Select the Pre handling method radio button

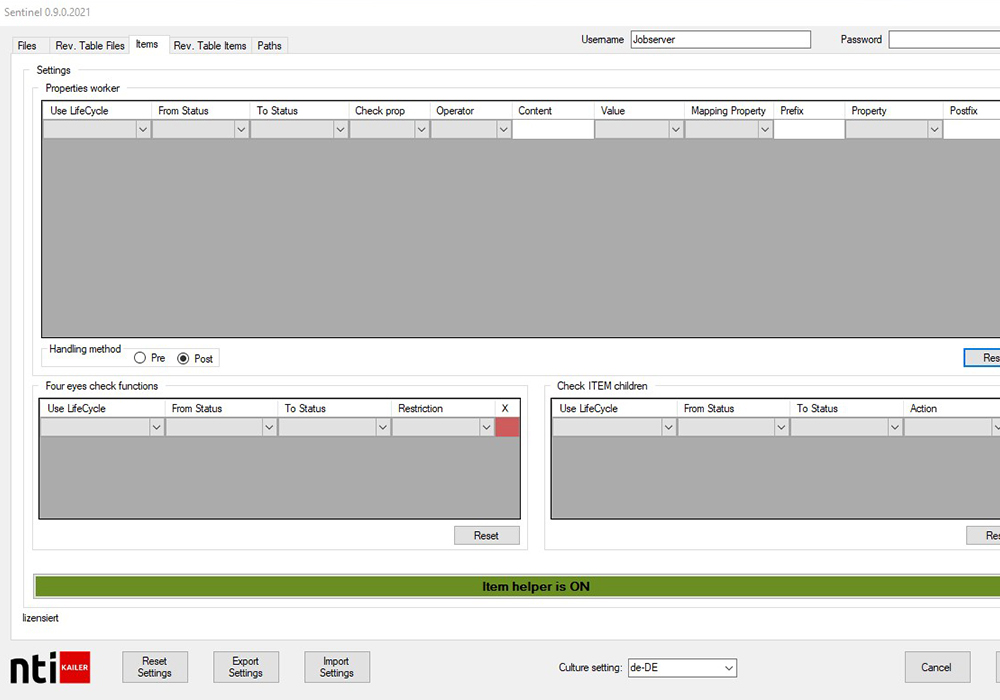point(140,358)
